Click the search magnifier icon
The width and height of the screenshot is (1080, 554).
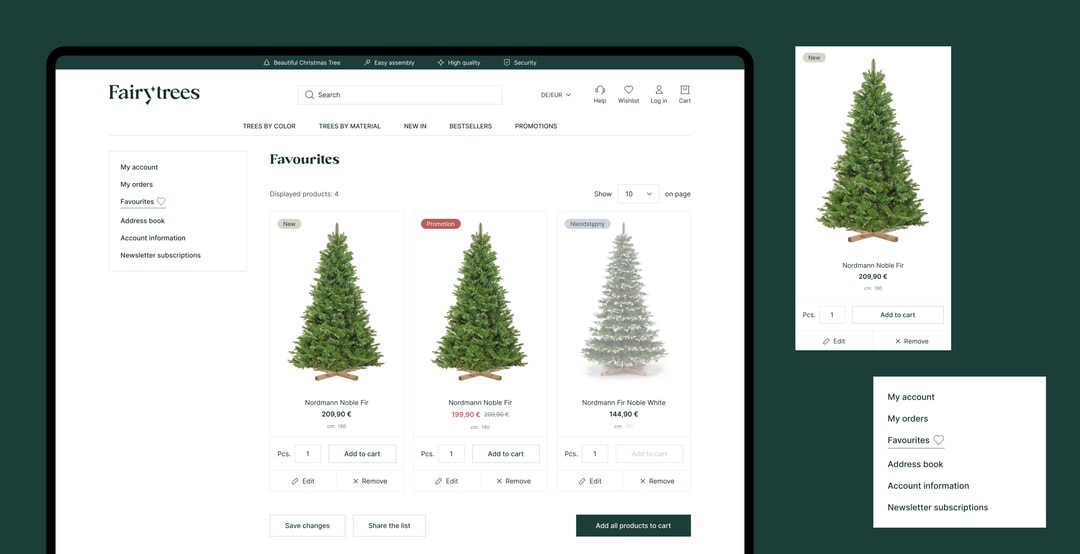coord(309,94)
